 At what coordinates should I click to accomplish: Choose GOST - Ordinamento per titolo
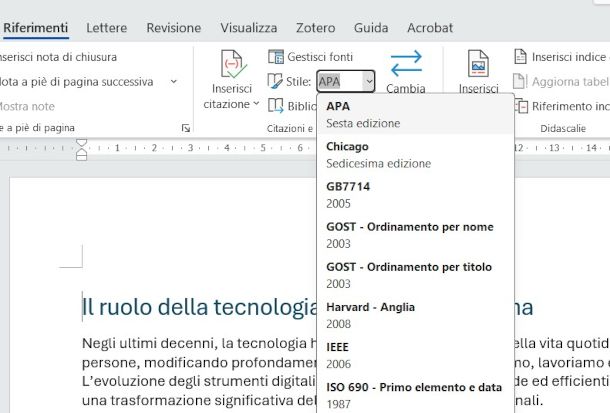tap(415, 275)
